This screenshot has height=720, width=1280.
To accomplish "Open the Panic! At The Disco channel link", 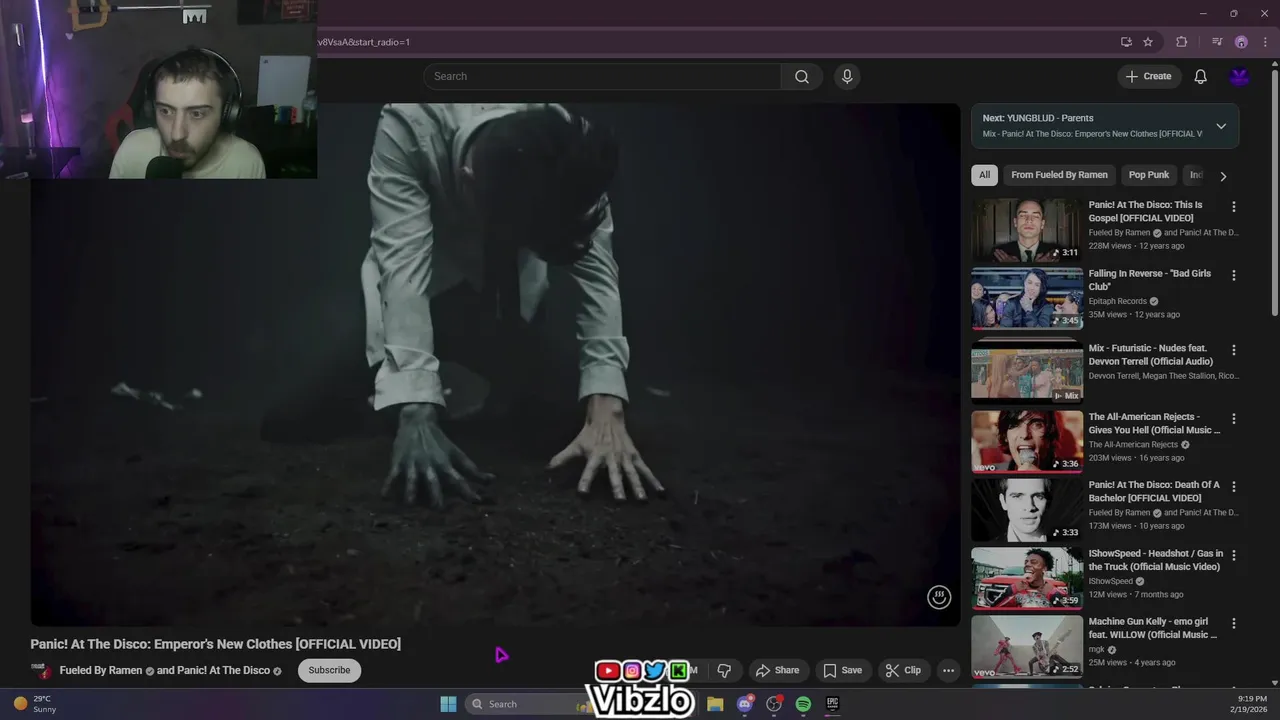I will [x=223, y=670].
